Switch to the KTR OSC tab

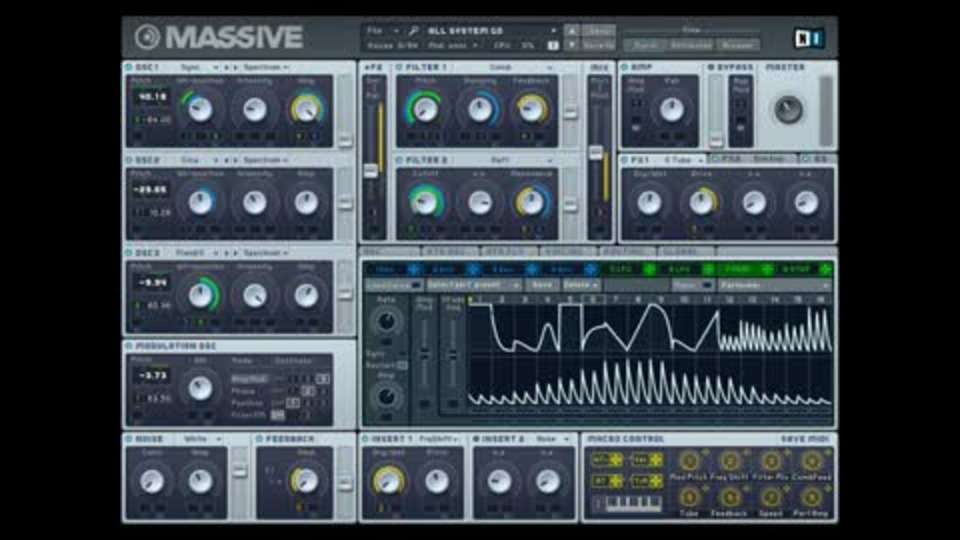(448, 252)
